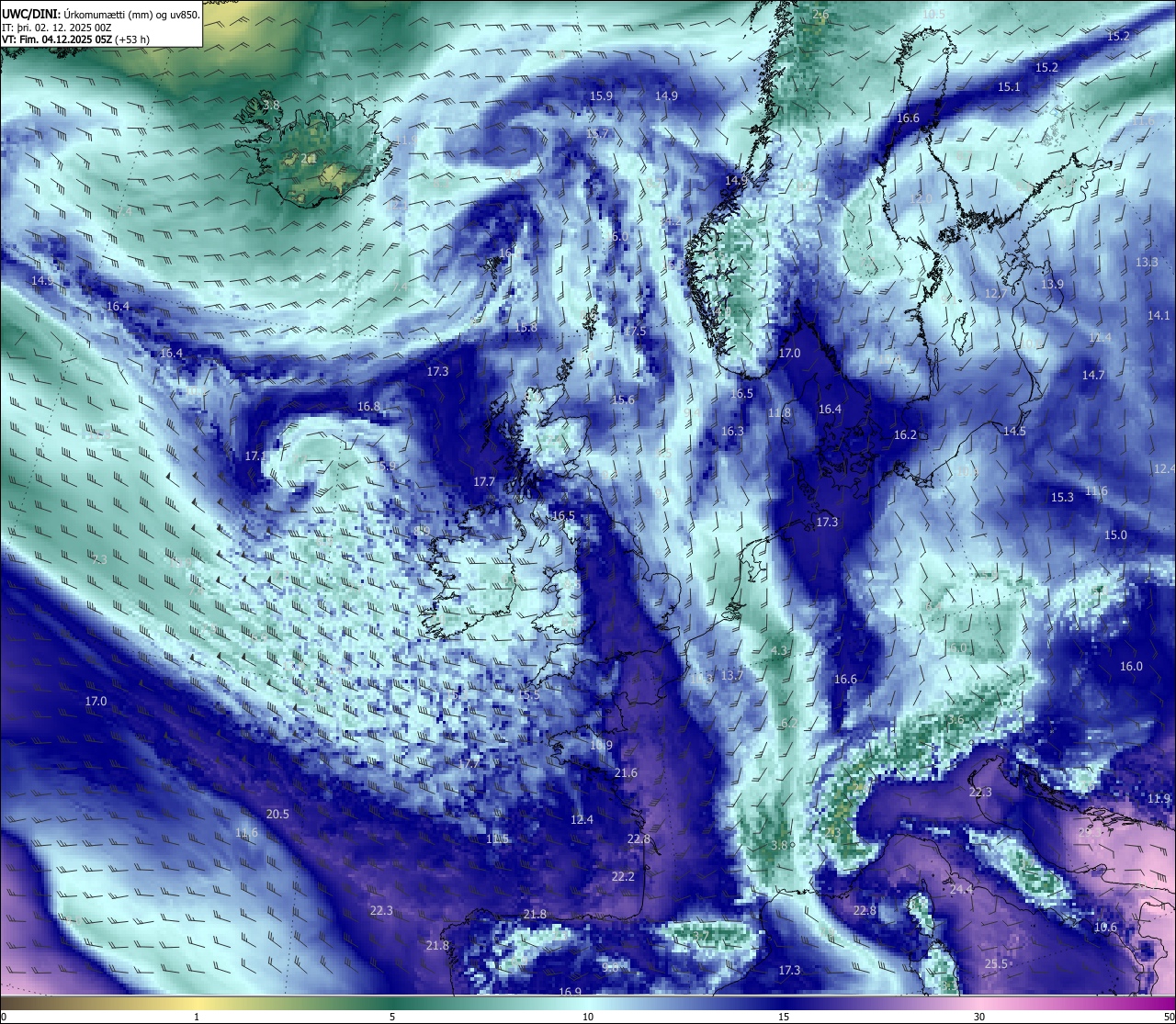The width and height of the screenshot is (1176, 1024).
Task: Click the 25.5 value on the map
Action: (x=997, y=963)
